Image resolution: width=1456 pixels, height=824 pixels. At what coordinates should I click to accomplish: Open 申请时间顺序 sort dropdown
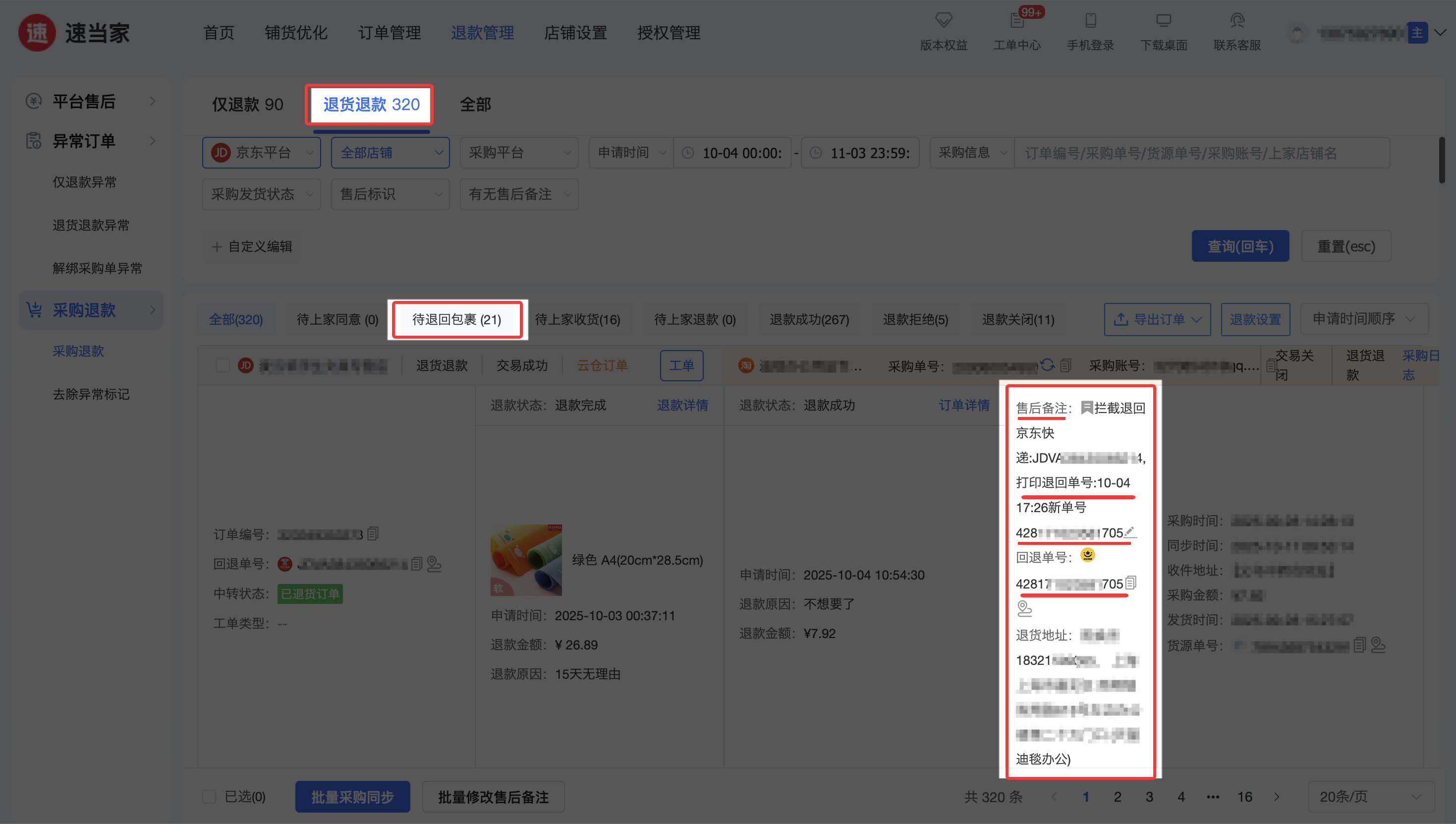1364,319
